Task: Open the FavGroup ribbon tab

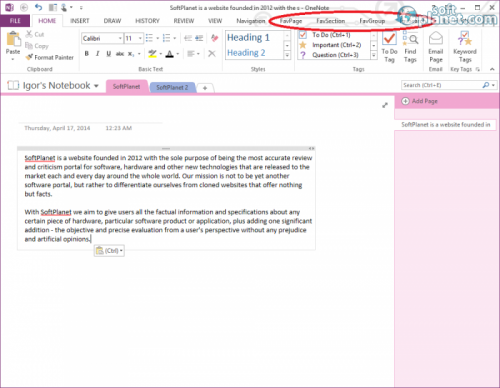Action: [372, 21]
